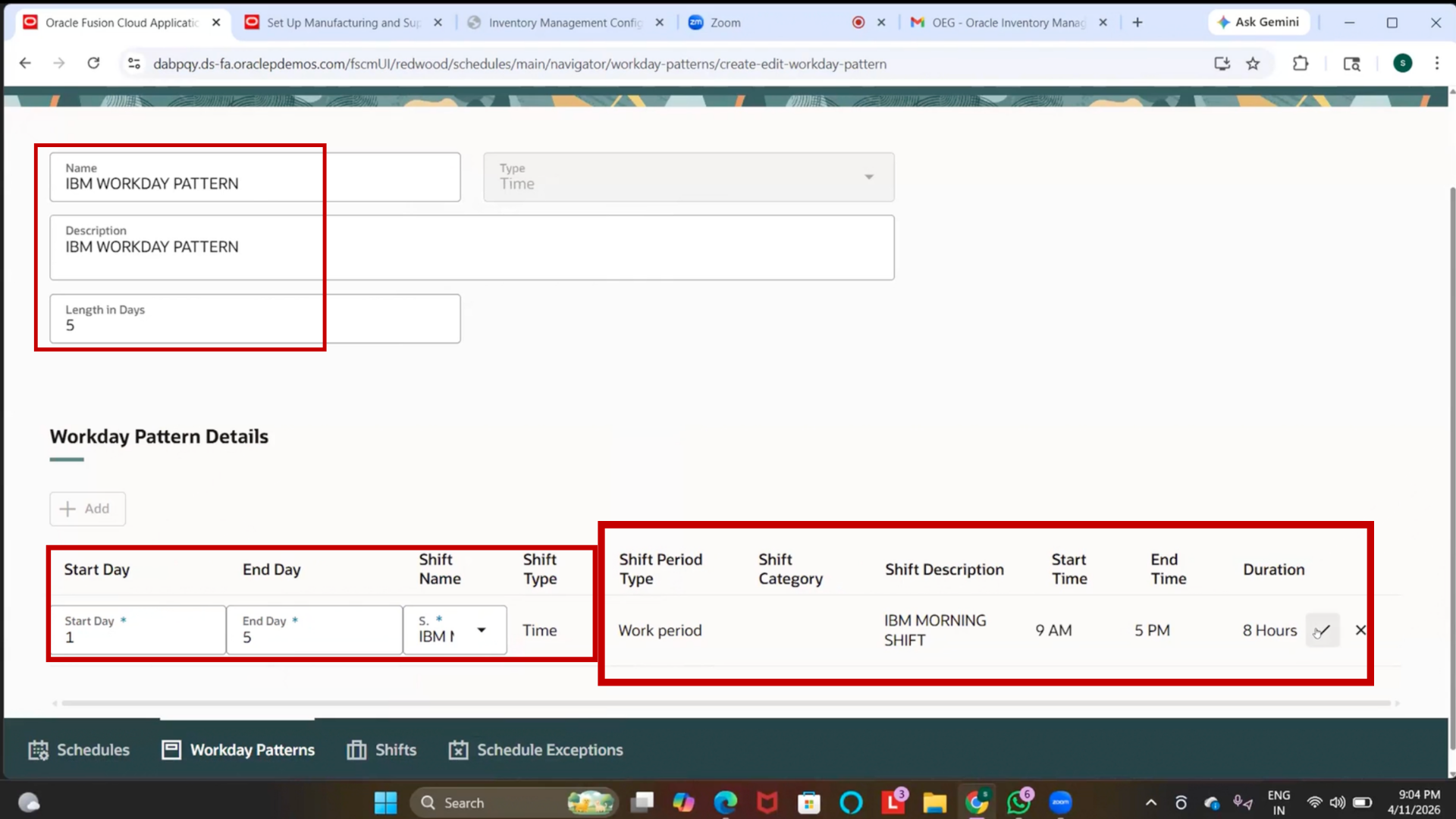Open McAfee from taskbar
Viewport: 1456px width, 819px height.
pos(767,802)
